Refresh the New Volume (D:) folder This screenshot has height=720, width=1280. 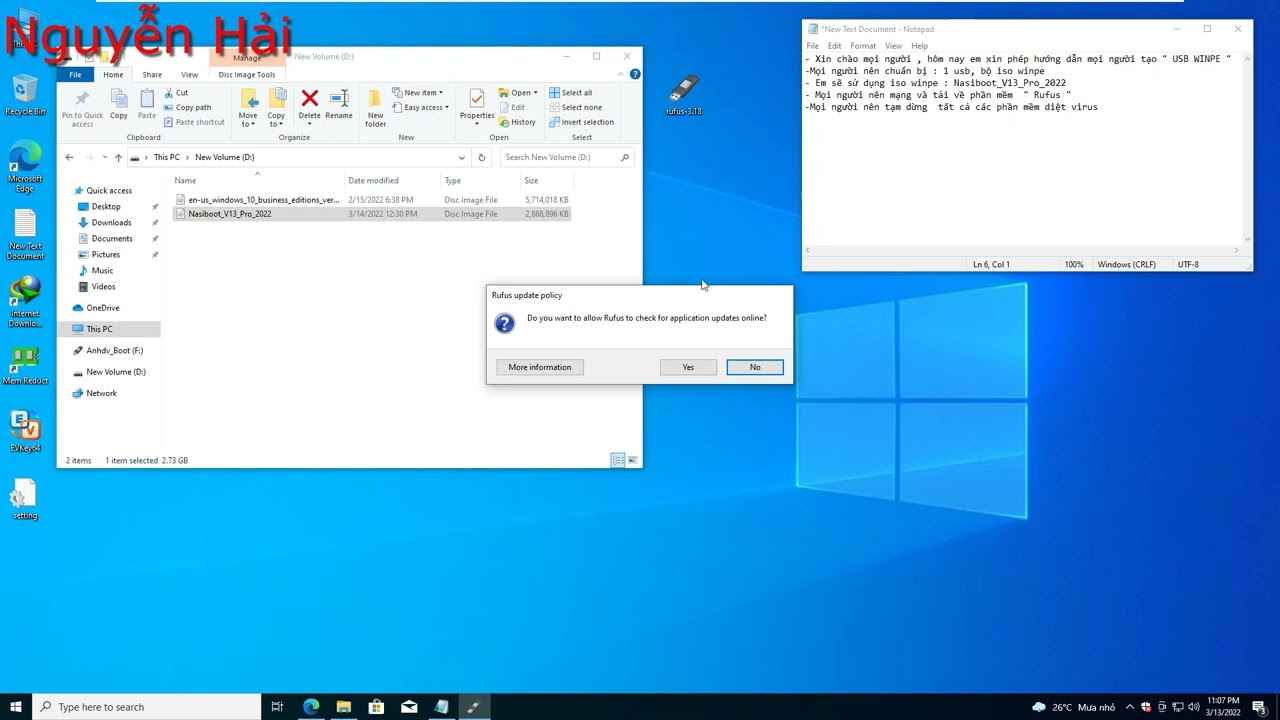pos(481,157)
